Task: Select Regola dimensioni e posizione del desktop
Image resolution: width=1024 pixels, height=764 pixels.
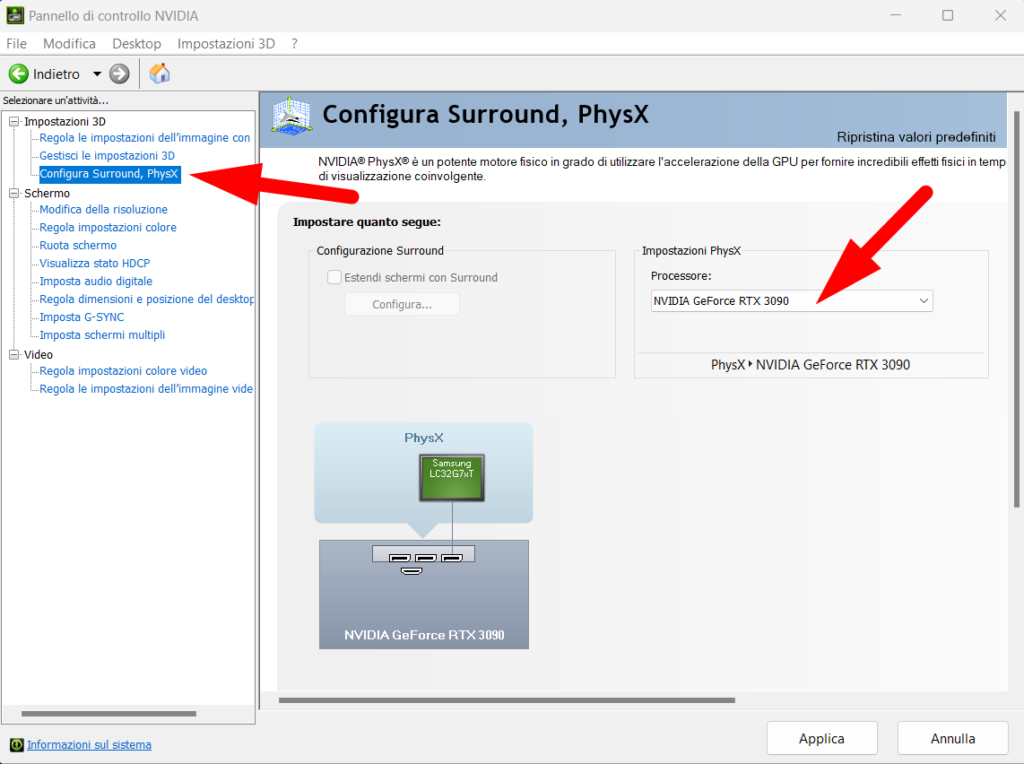Action: click(x=146, y=299)
